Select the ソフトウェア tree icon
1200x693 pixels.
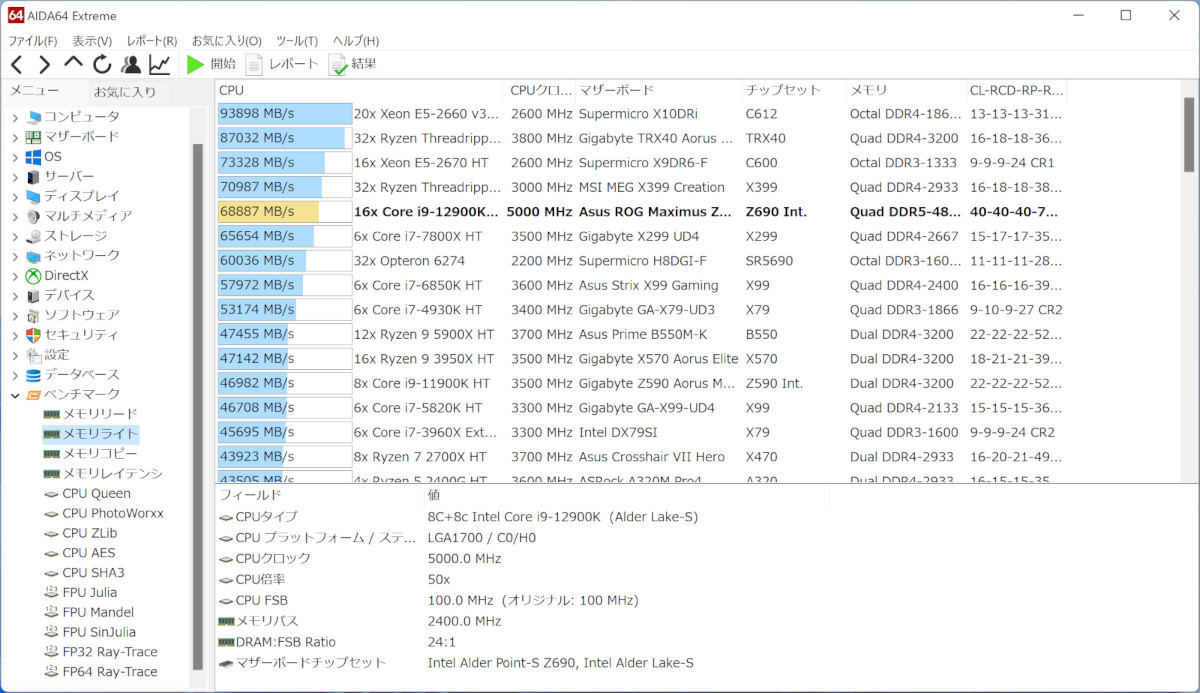[x=33, y=315]
